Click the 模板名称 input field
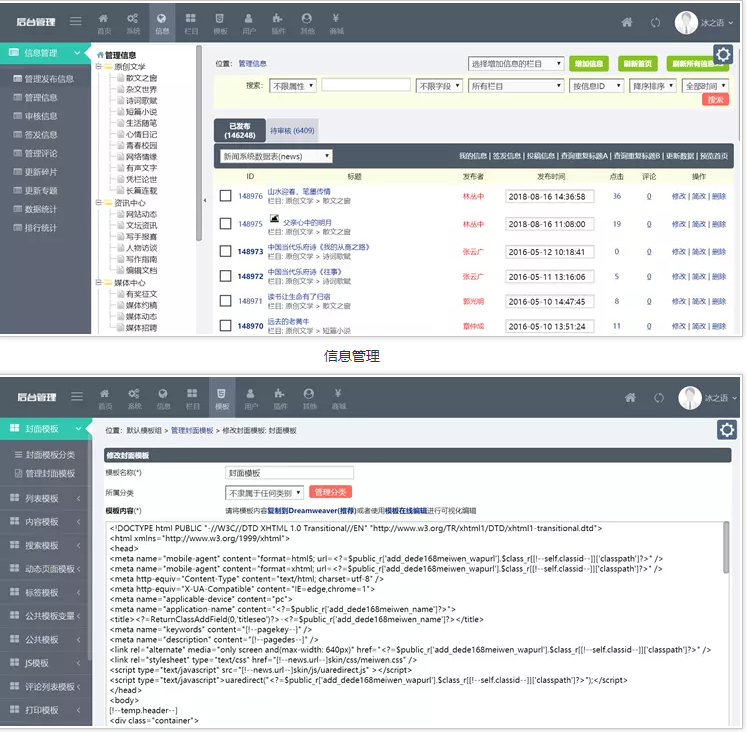The width and height of the screenshot is (747, 732). tap(289, 473)
